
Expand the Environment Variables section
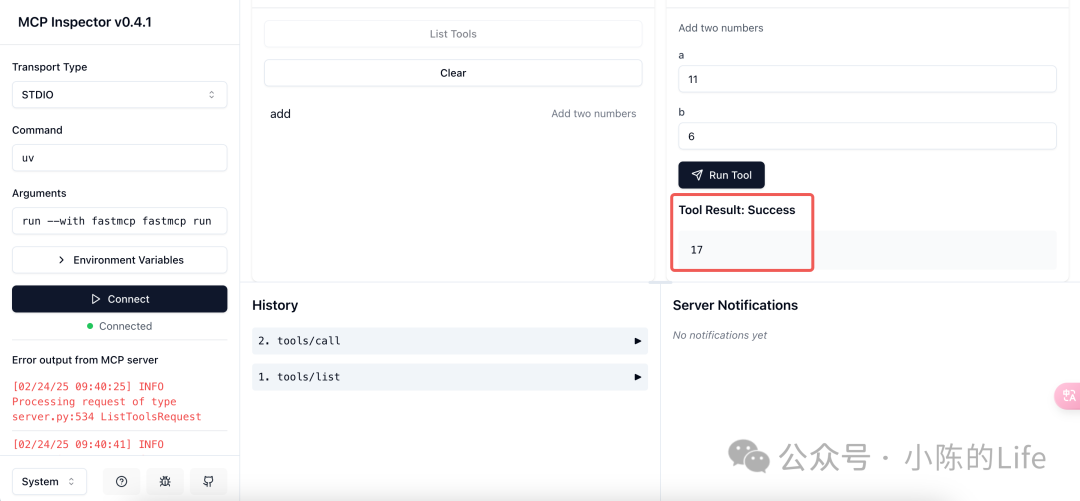click(119, 260)
